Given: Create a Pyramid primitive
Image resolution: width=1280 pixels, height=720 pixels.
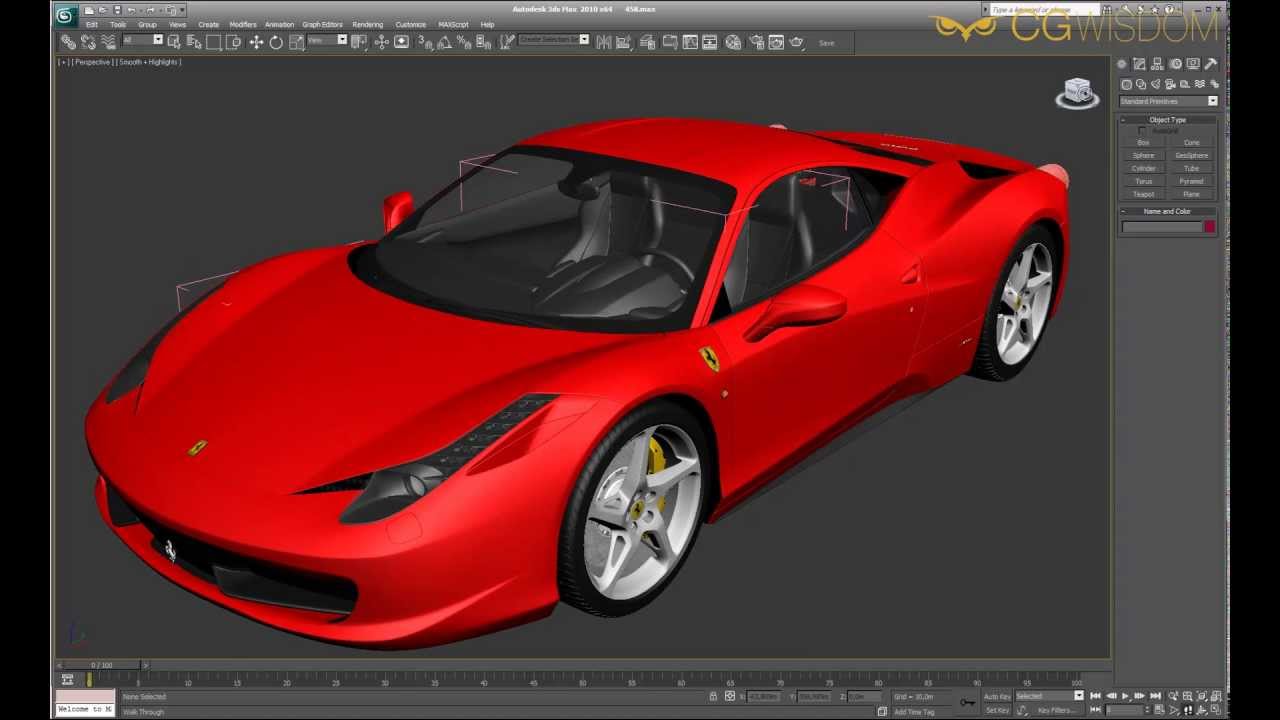Looking at the screenshot, I should (1192, 182).
